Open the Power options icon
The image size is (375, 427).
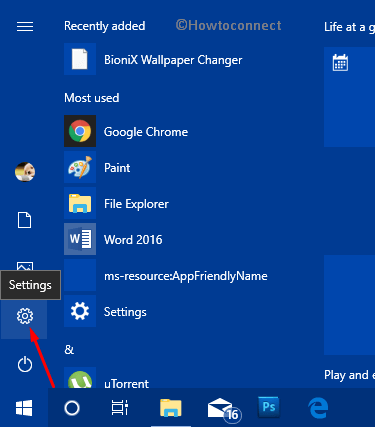pos(25,364)
